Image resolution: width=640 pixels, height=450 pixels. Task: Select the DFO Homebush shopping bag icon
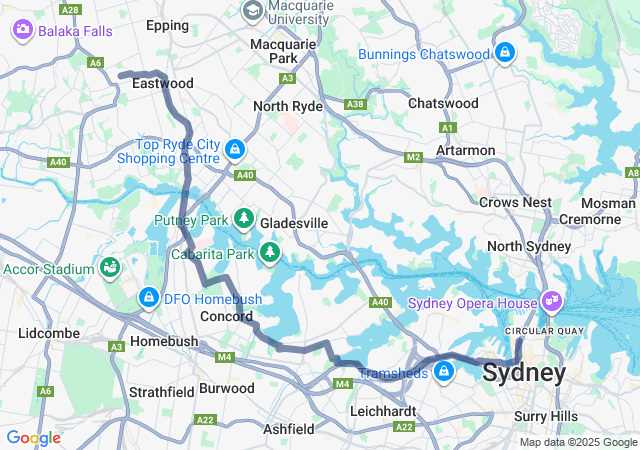[149, 298]
